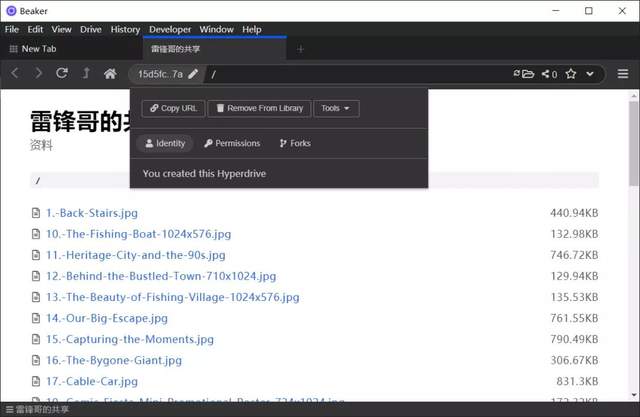The width and height of the screenshot is (640, 417).
Task: Click Remove From Library button
Action: pos(260,109)
